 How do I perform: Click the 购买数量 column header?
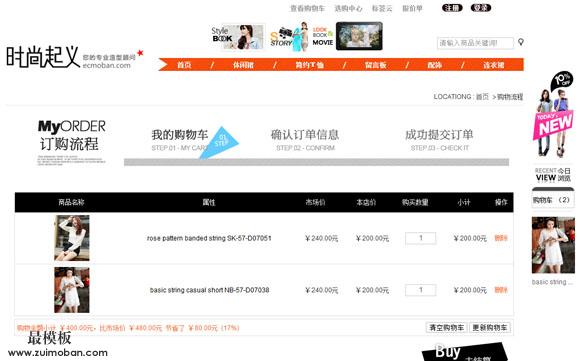(415, 202)
